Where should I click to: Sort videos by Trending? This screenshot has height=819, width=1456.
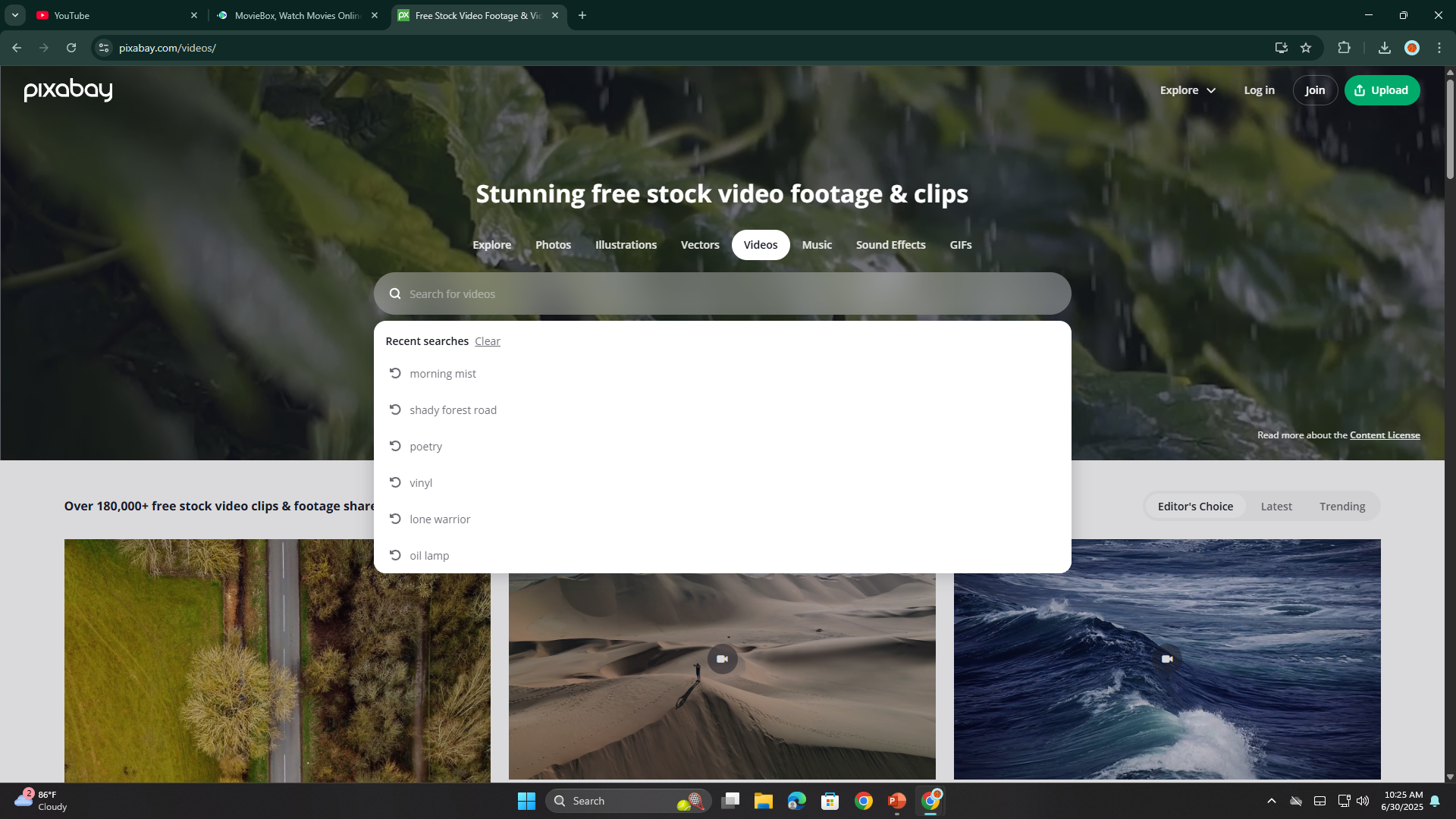point(1342,507)
